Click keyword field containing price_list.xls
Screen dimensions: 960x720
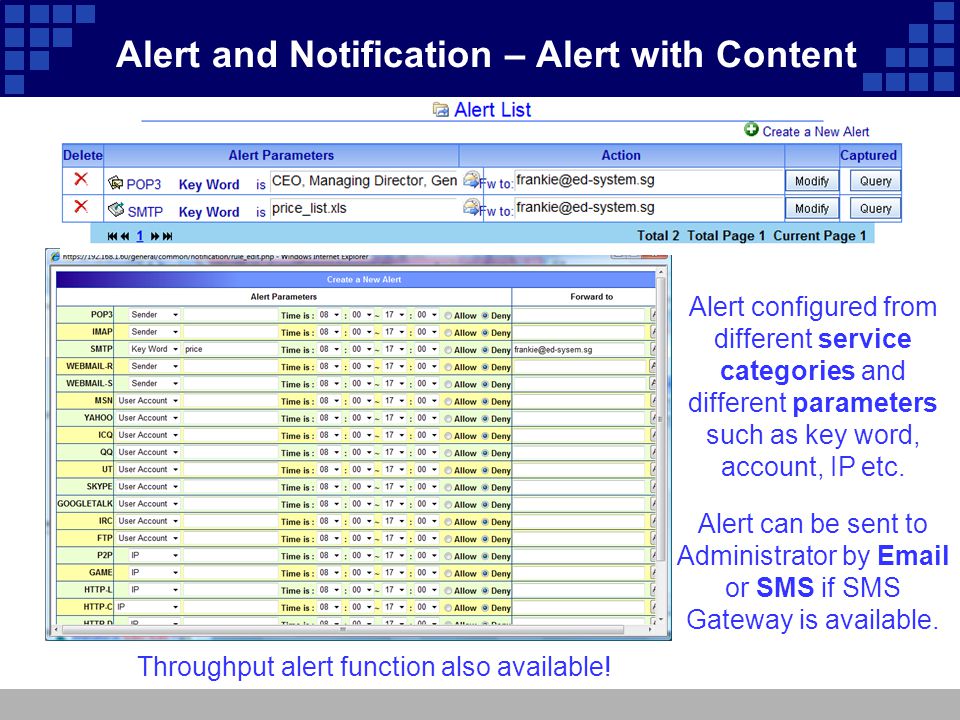[364, 209]
